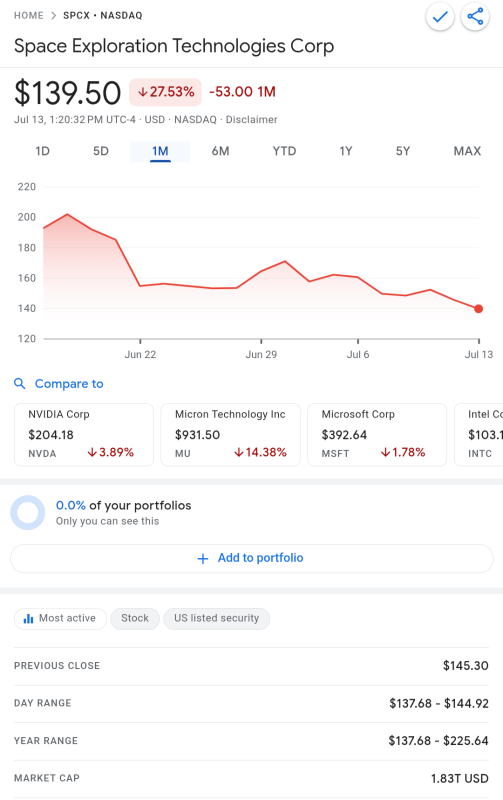Viewport: 503px width, 800px height.
Task: Click the DAY RANGE value $137.68 - $144.92
Action: coord(439,704)
